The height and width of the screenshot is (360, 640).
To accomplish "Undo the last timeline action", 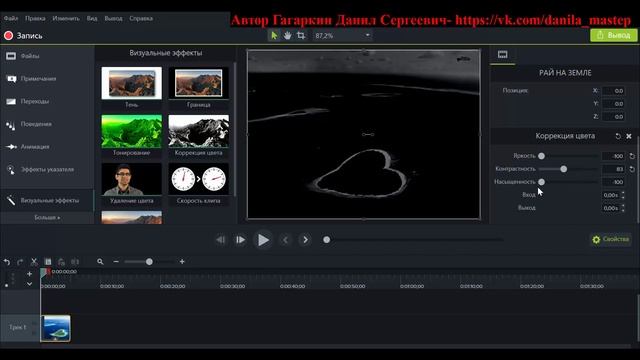I will (x=7, y=262).
